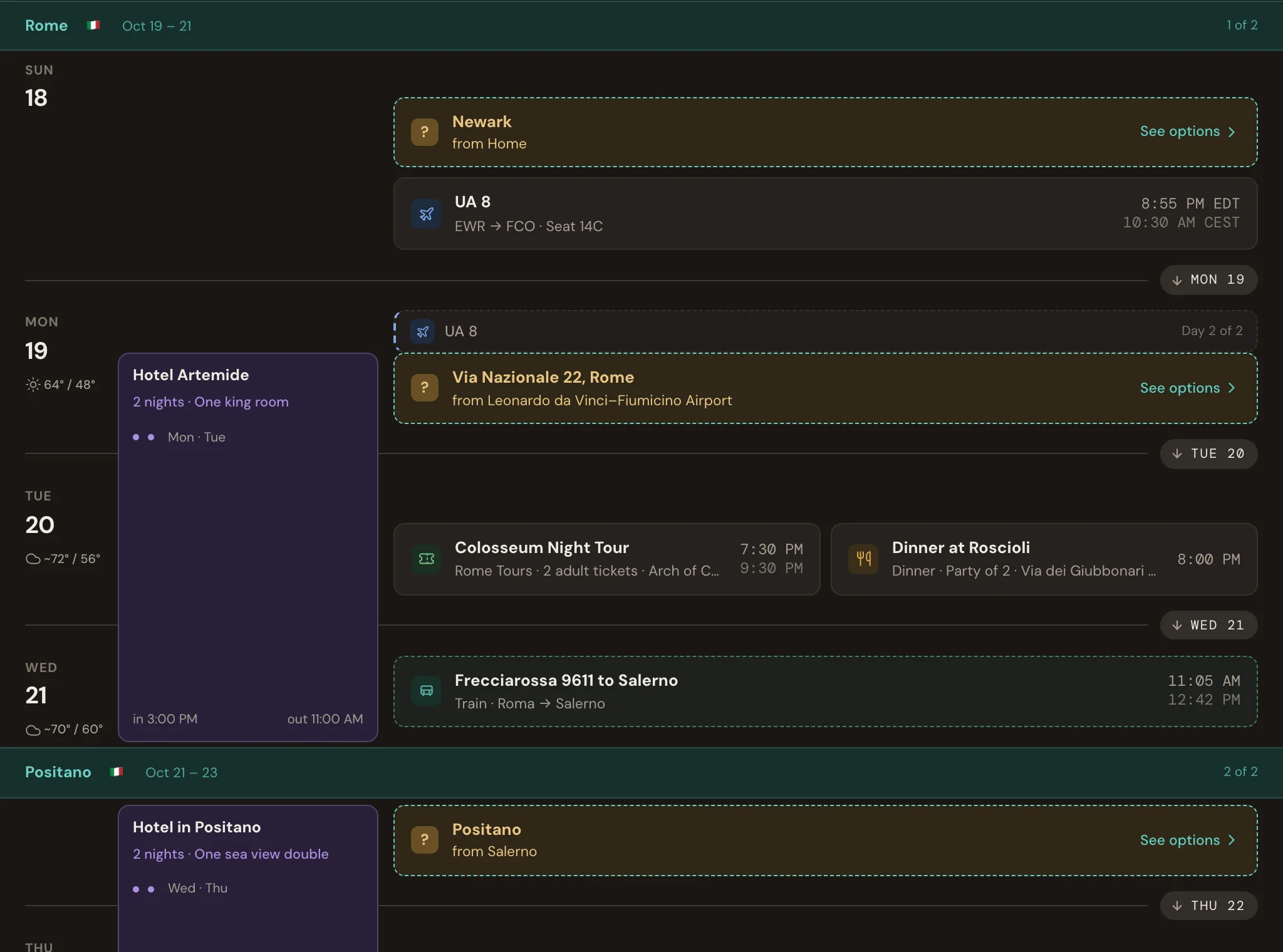Jump to TUE 20 day marker
The width and height of the screenshot is (1283, 952).
click(x=1208, y=454)
